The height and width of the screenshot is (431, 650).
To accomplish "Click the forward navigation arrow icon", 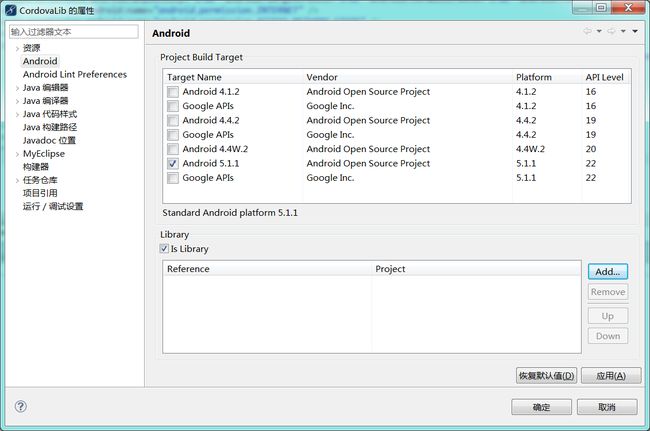I will click(x=611, y=31).
